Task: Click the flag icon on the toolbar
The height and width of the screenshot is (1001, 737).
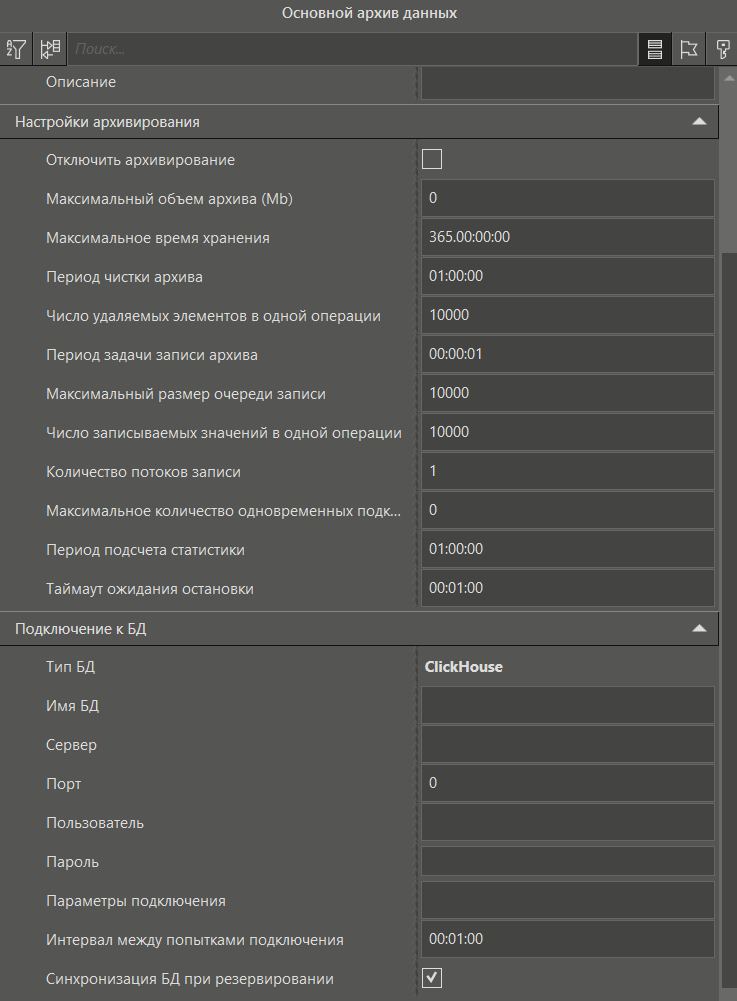Action: click(x=688, y=49)
